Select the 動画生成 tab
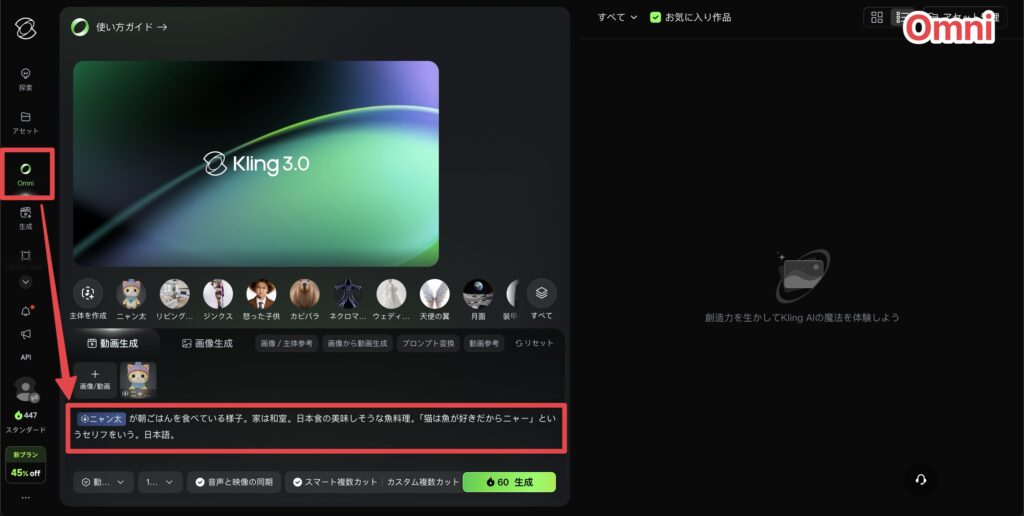The image size is (1024, 516). (x=112, y=343)
